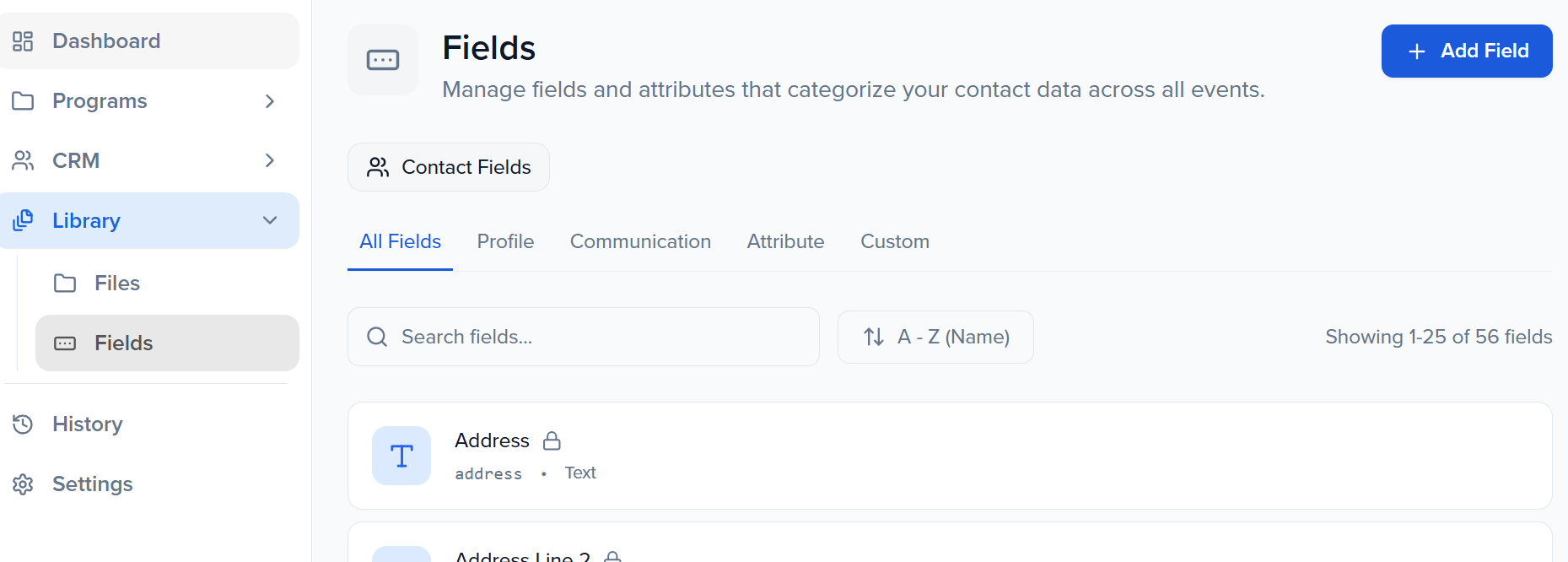Click the Programs folder icon
Image resolution: width=1568 pixels, height=562 pixels.
tap(23, 101)
